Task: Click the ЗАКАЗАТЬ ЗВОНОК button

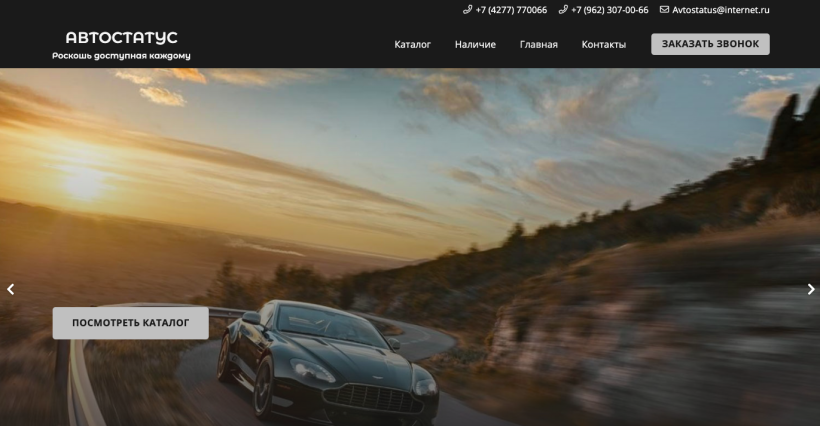Action: pyautogui.click(x=710, y=44)
